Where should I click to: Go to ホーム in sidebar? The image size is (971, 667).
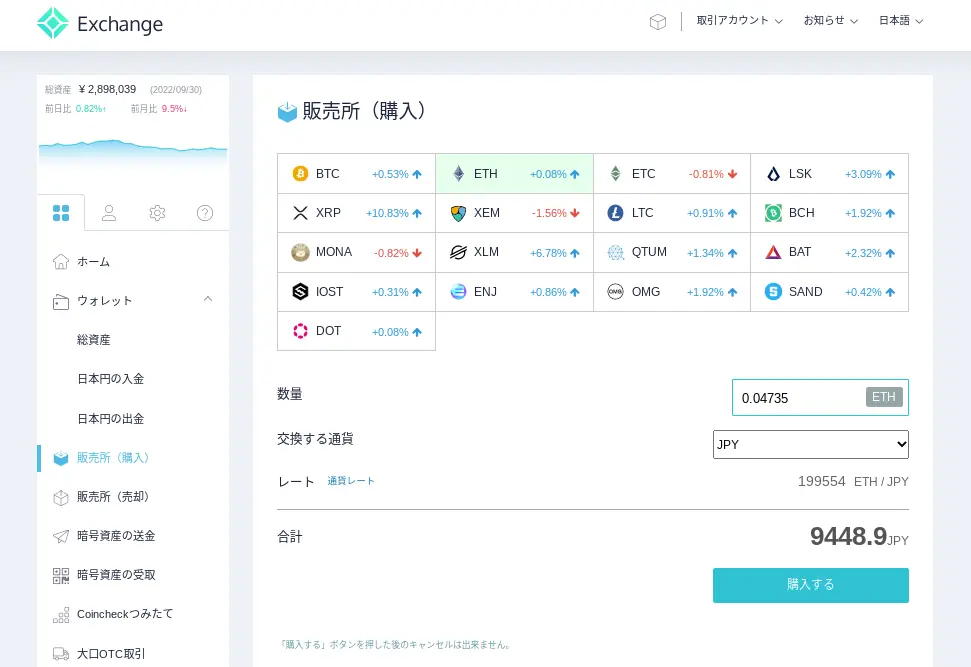pyautogui.click(x=94, y=262)
